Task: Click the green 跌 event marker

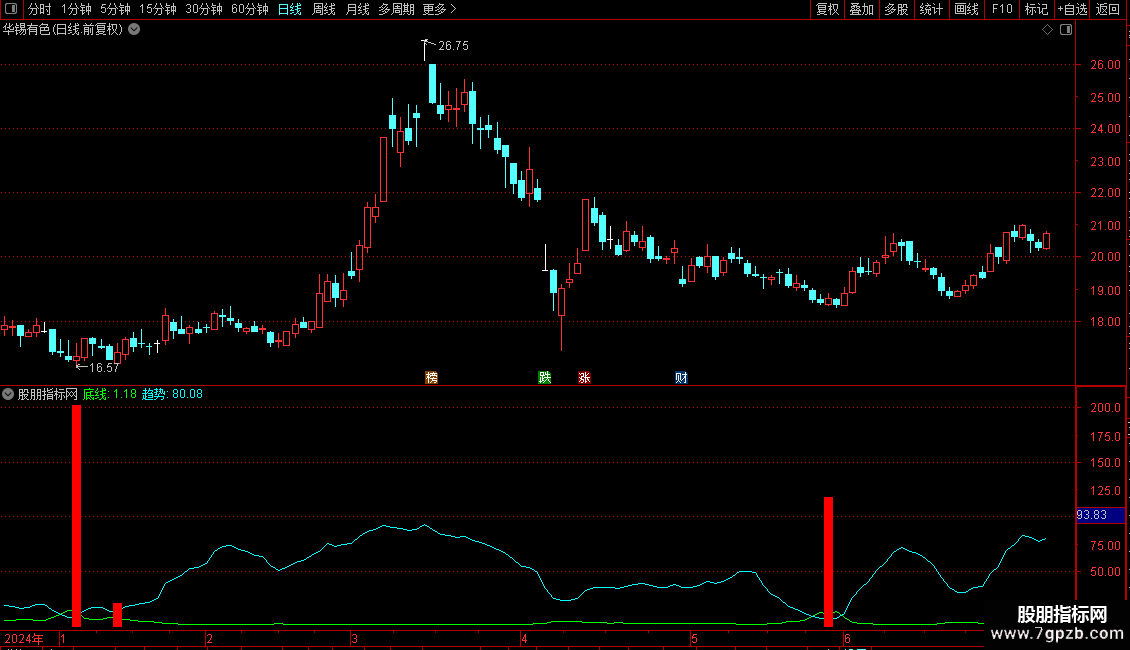Action: coord(545,378)
